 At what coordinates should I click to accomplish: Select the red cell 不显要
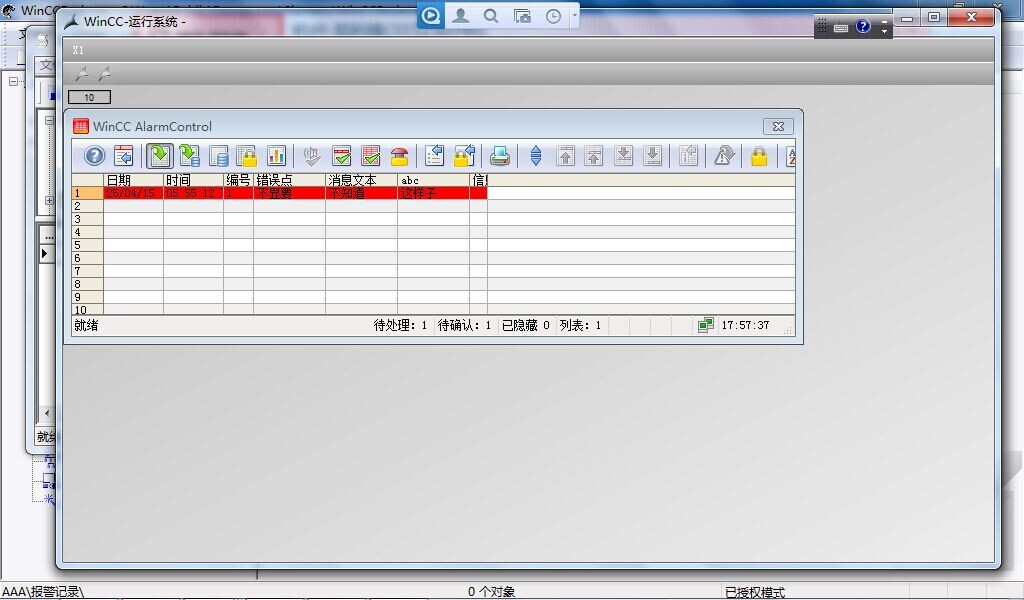[x=289, y=193]
